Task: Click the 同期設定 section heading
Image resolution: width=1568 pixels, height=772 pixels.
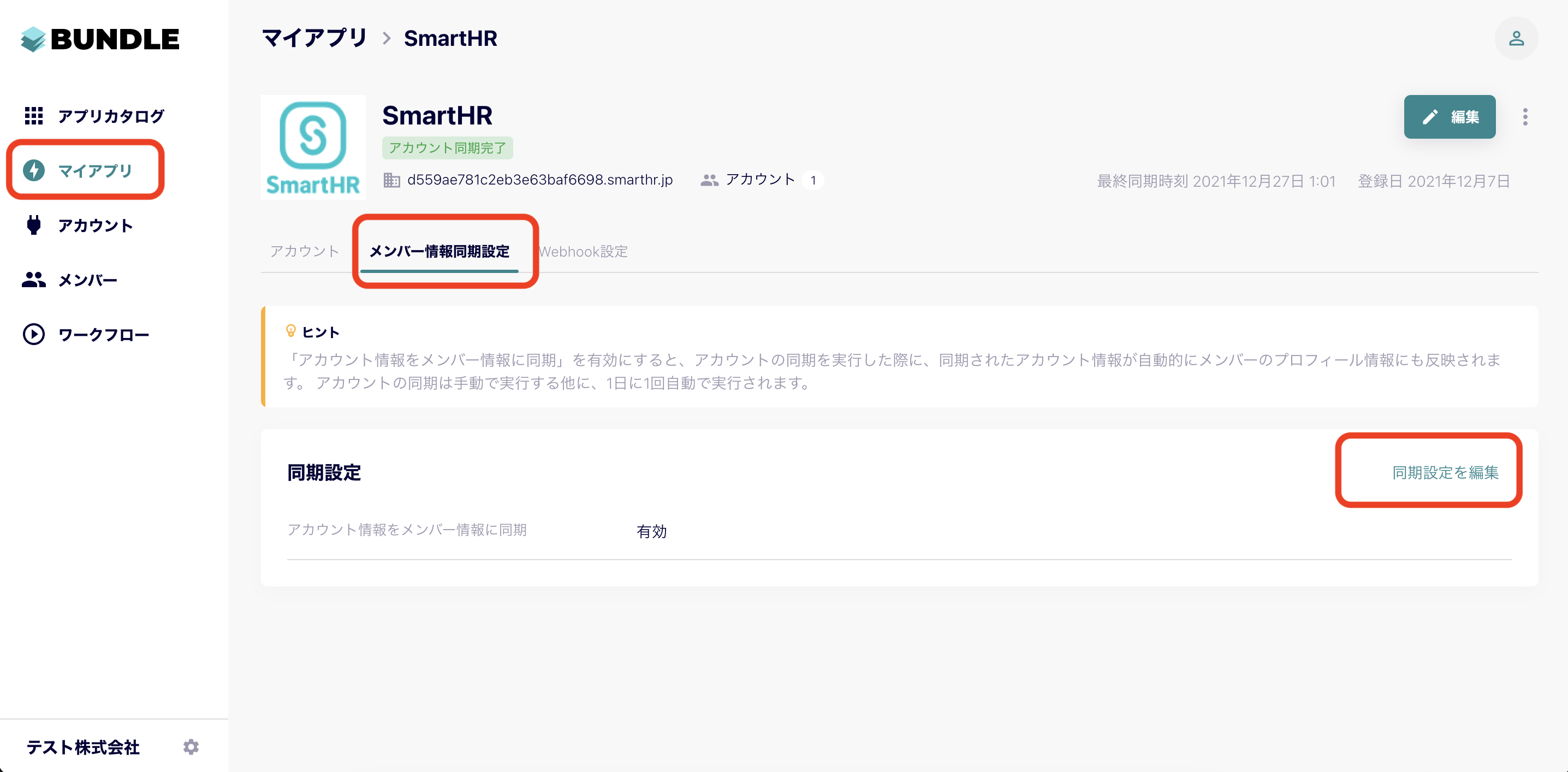Action: 324,472
